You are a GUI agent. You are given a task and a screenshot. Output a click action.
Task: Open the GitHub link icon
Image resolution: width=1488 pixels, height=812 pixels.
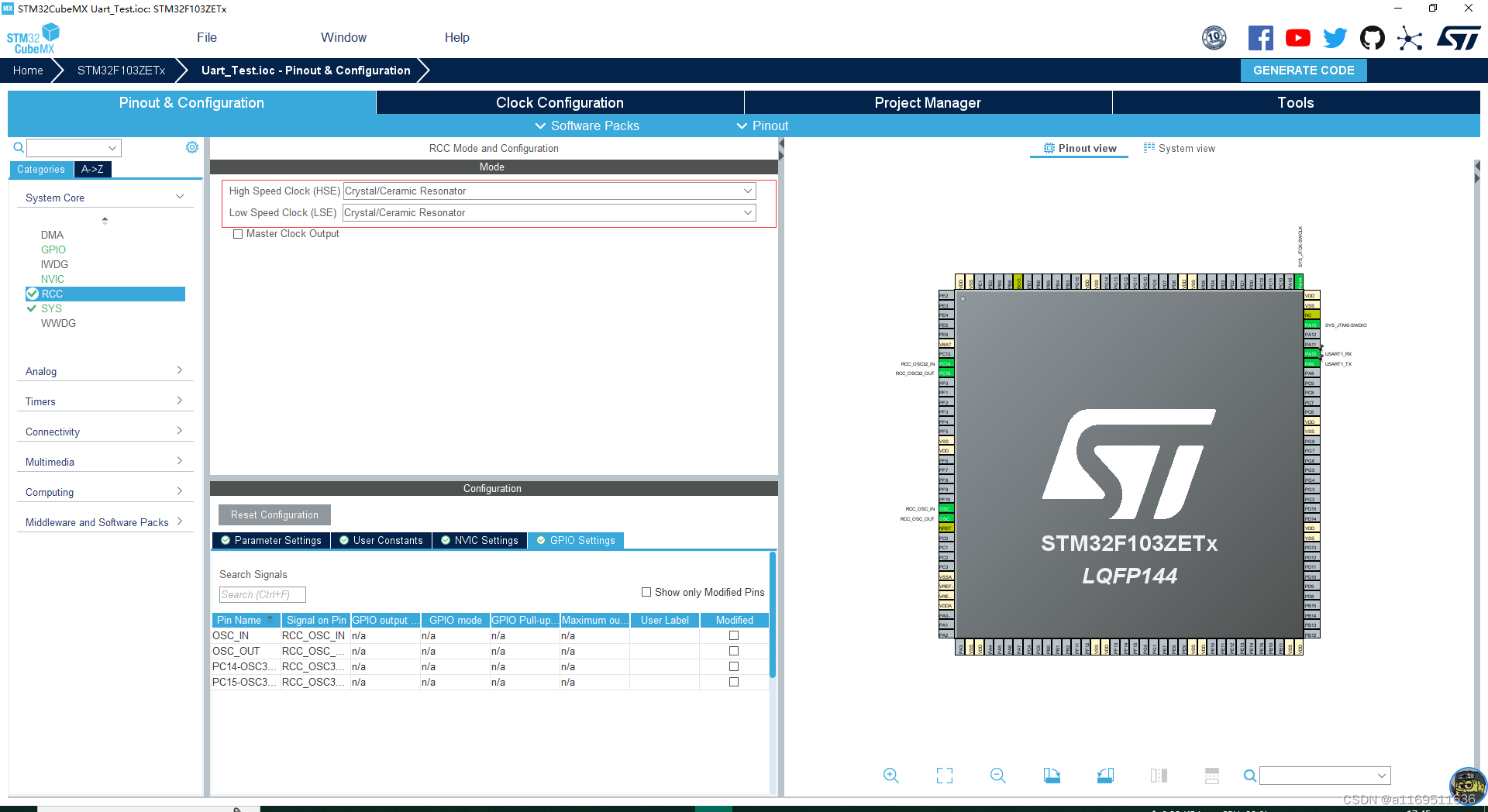[x=1373, y=38]
